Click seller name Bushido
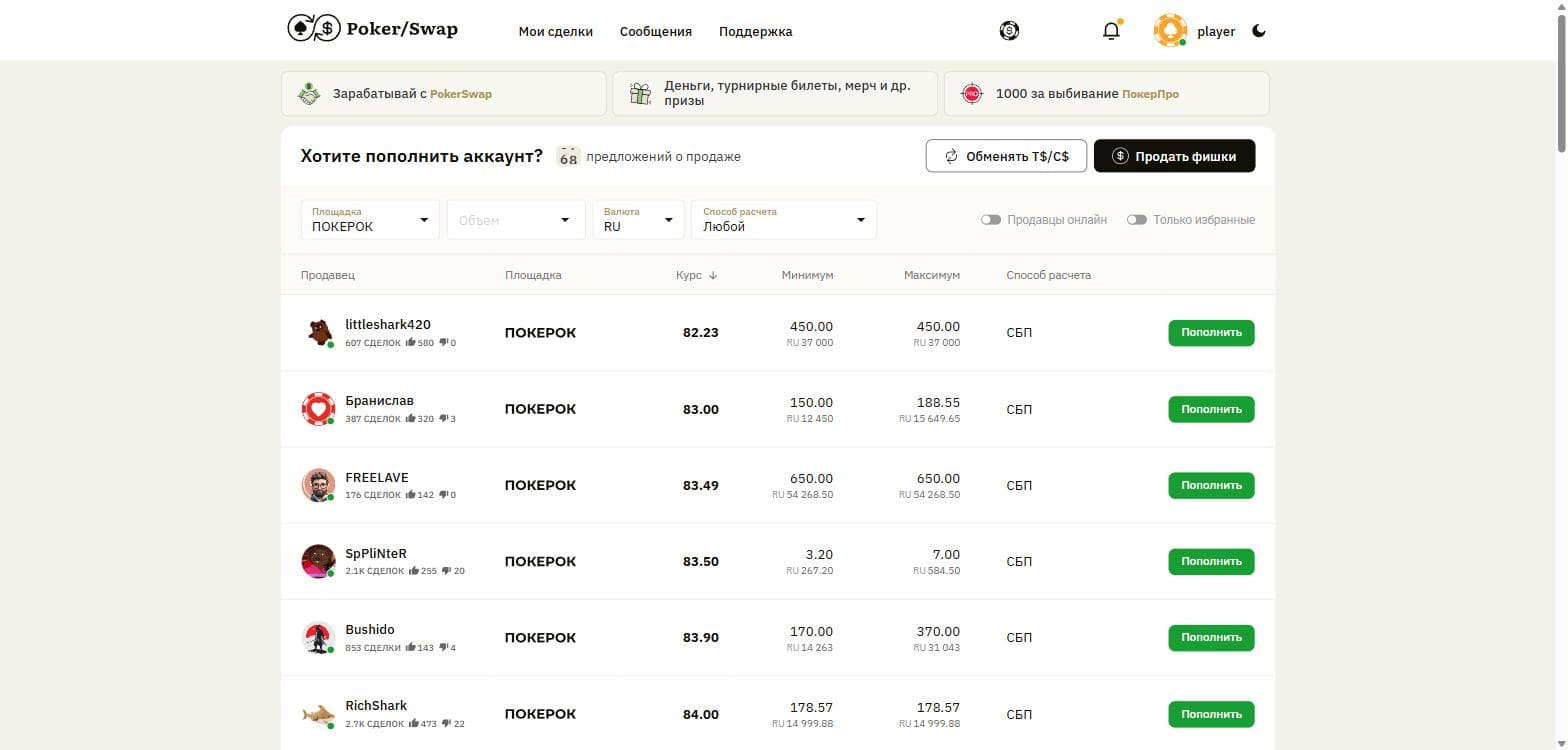Image resolution: width=1568 pixels, height=750 pixels. 370,629
